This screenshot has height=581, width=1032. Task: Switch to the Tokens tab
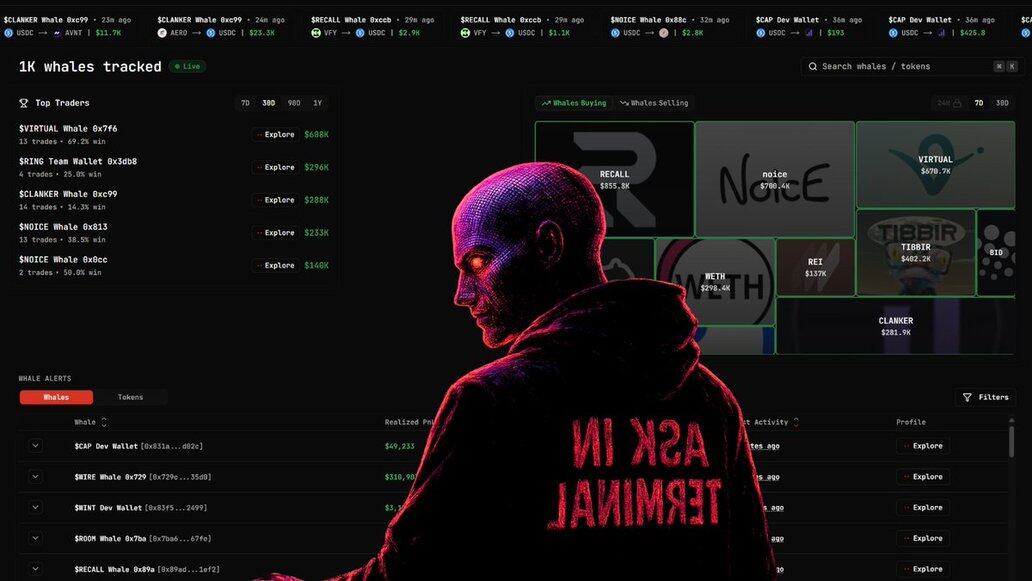click(x=130, y=397)
